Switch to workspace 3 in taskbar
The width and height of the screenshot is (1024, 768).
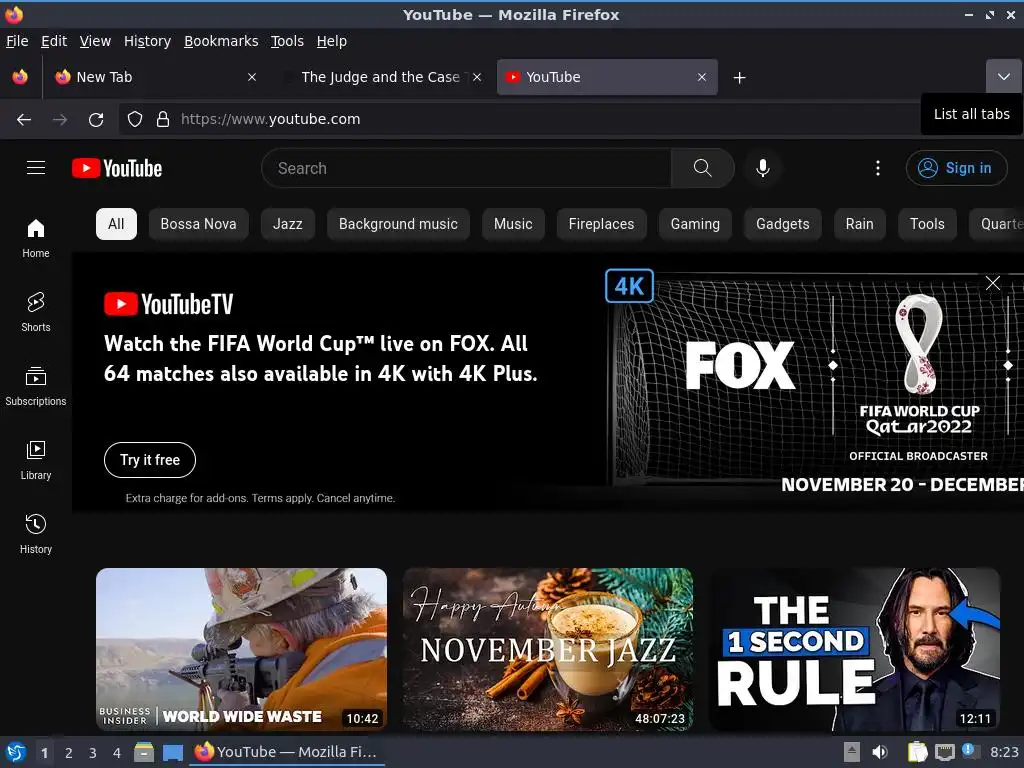click(93, 753)
